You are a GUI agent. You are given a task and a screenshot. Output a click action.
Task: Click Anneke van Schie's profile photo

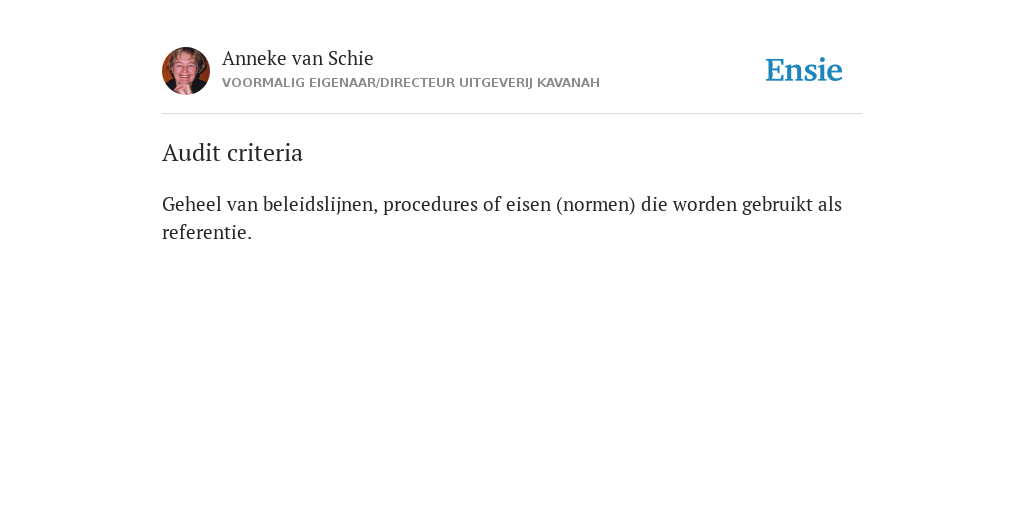tap(185, 71)
